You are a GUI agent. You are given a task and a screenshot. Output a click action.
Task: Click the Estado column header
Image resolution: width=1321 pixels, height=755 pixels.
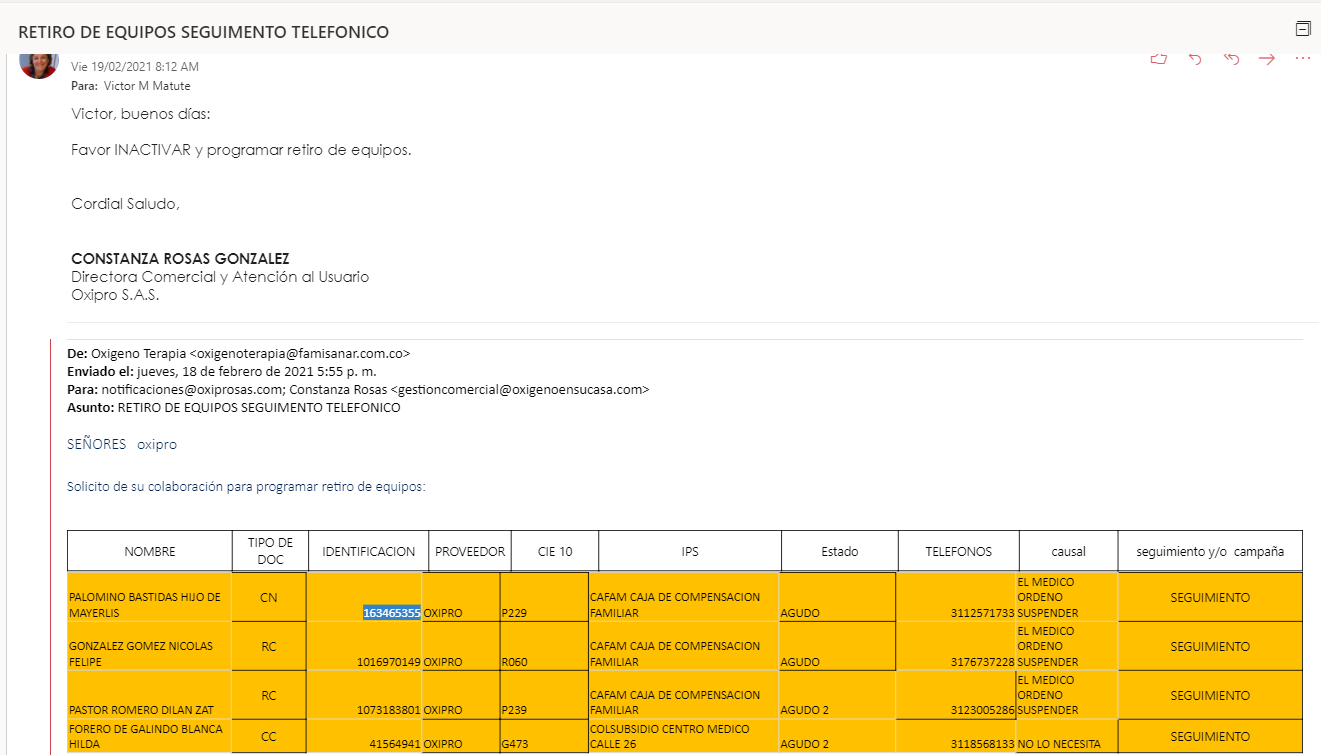pyautogui.click(x=840, y=551)
